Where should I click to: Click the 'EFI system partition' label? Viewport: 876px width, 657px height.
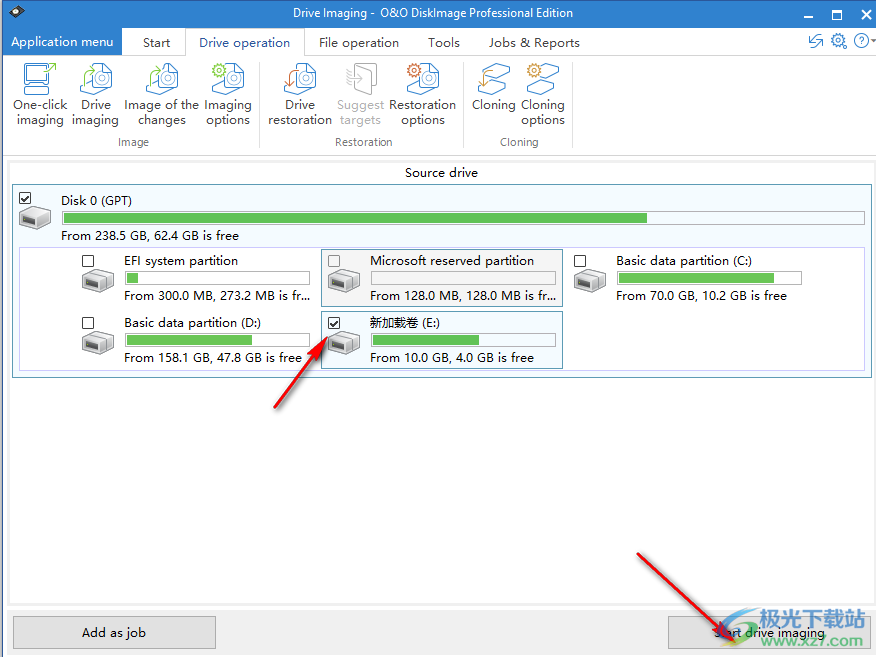(181, 261)
